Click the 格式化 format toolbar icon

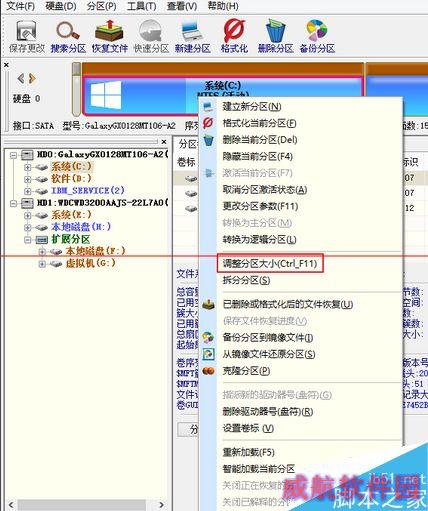(x=234, y=37)
